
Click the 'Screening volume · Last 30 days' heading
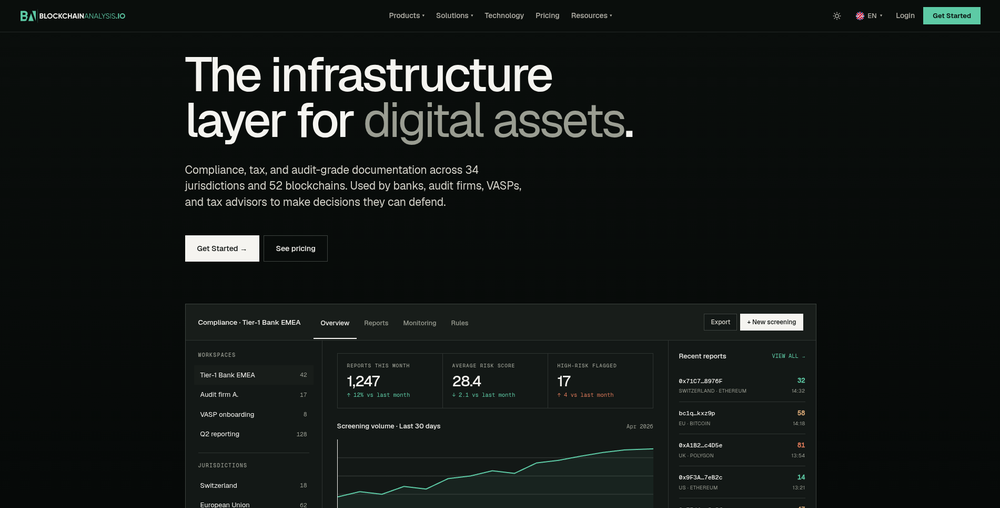coord(388,426)
